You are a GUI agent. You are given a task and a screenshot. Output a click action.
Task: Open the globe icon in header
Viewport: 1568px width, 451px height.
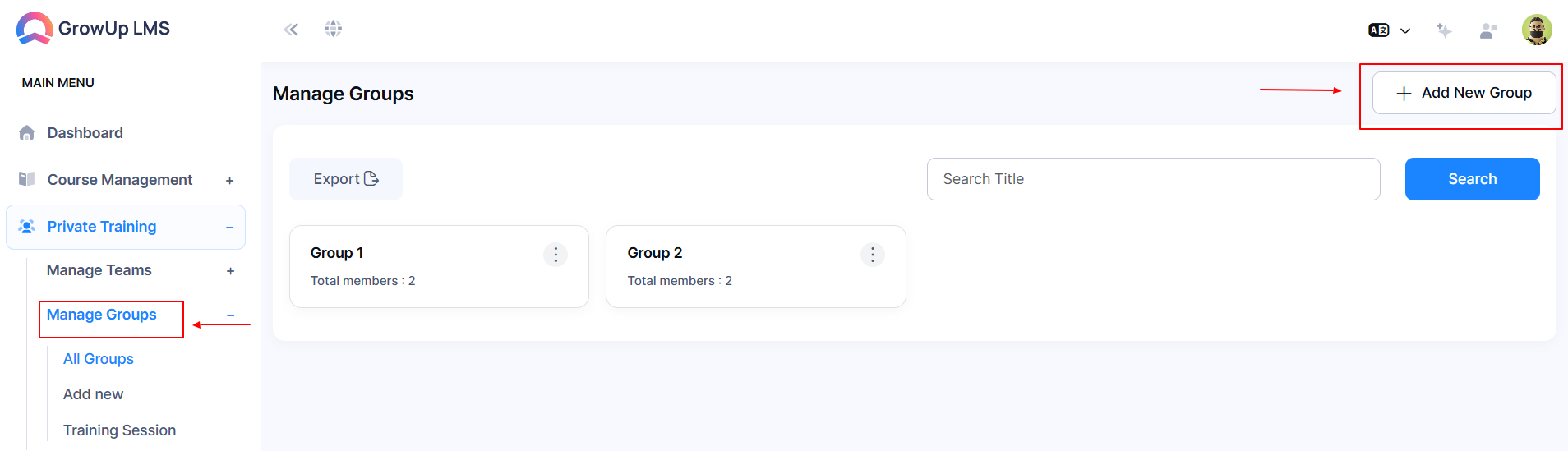click(333, 29)
